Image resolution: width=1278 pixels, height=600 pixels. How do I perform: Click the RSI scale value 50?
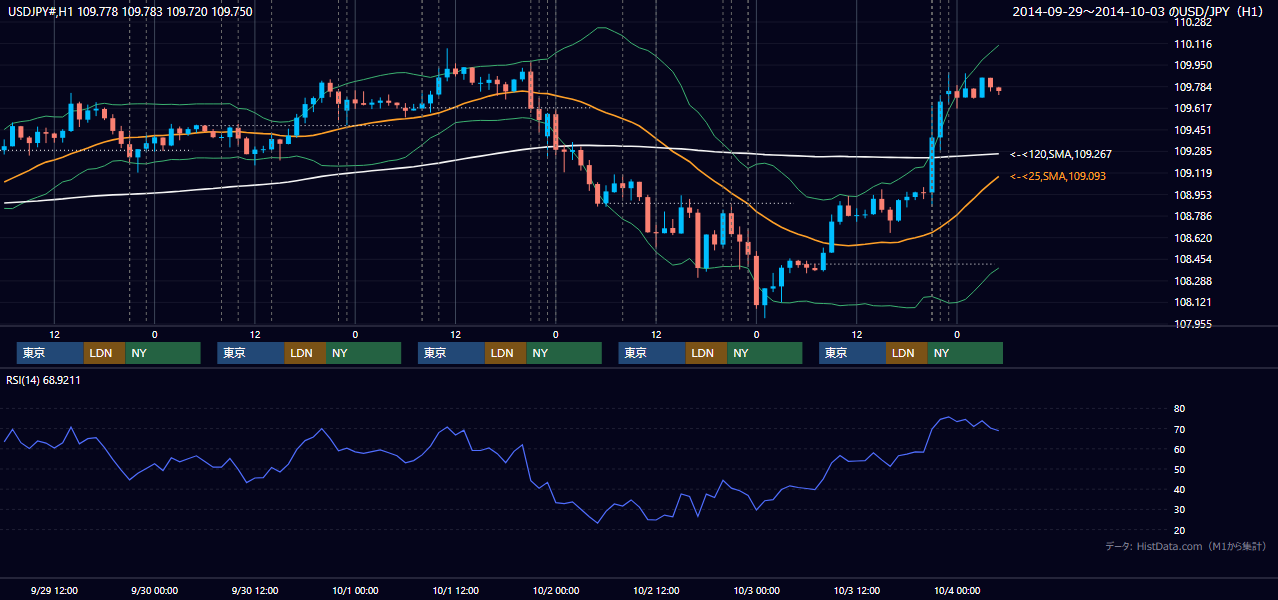click(x=1179, y=469)
